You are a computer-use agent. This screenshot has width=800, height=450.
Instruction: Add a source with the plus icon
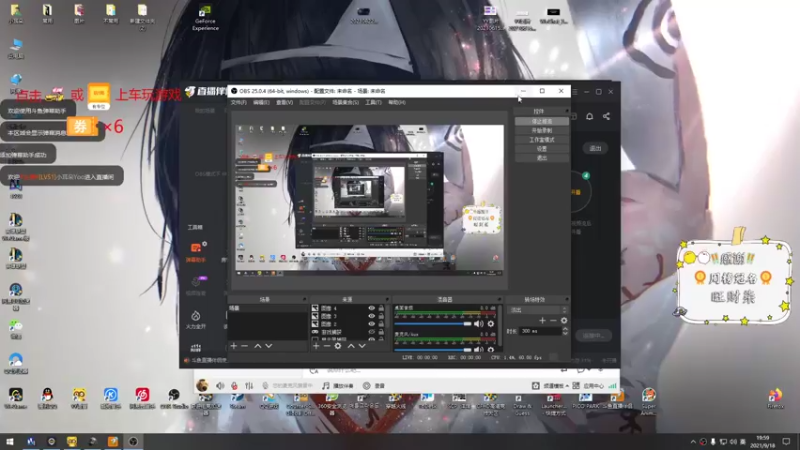point(316,346)
